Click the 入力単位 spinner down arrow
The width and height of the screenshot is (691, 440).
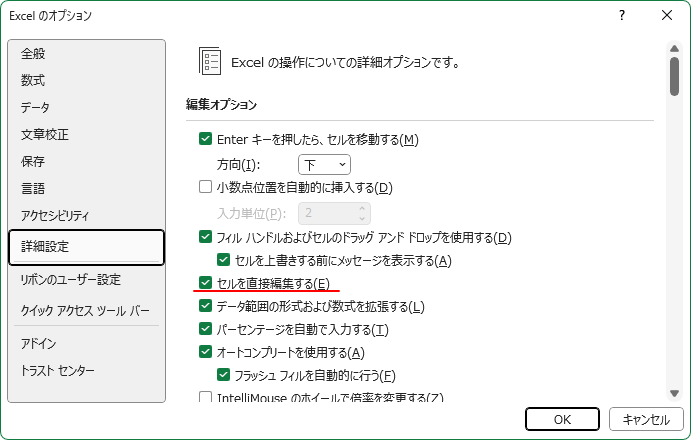tap(362, 218)
